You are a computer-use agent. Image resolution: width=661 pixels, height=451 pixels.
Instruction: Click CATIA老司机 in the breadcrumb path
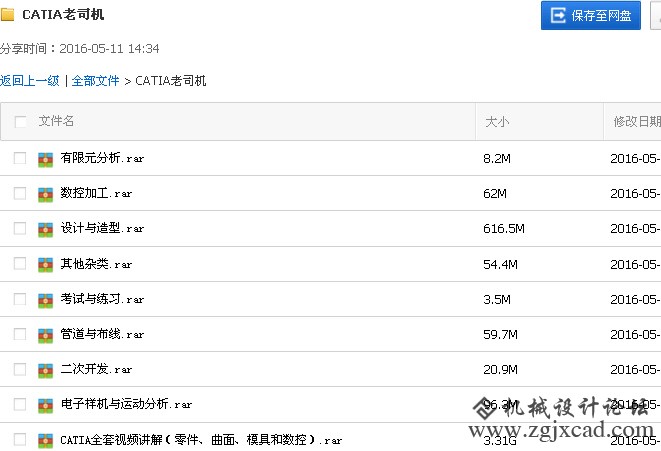[x=171, y=81]
